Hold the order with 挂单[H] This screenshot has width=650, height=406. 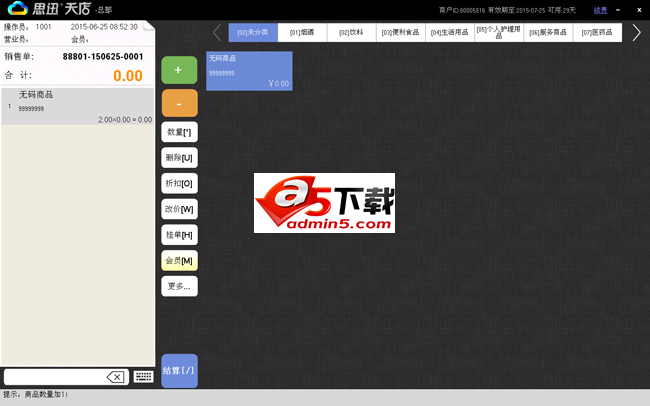(x=179, y=235)
